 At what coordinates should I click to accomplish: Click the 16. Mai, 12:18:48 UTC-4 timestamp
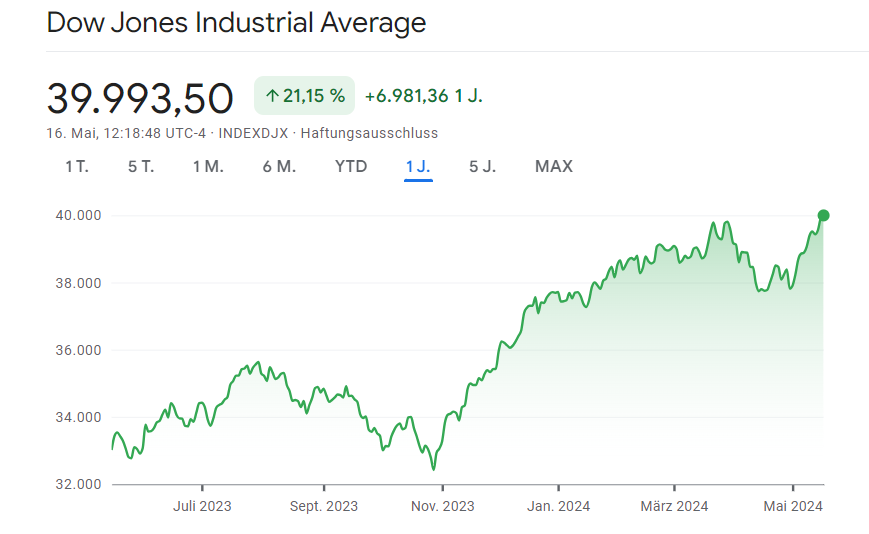pyautogui.click(x=126, y=133)
